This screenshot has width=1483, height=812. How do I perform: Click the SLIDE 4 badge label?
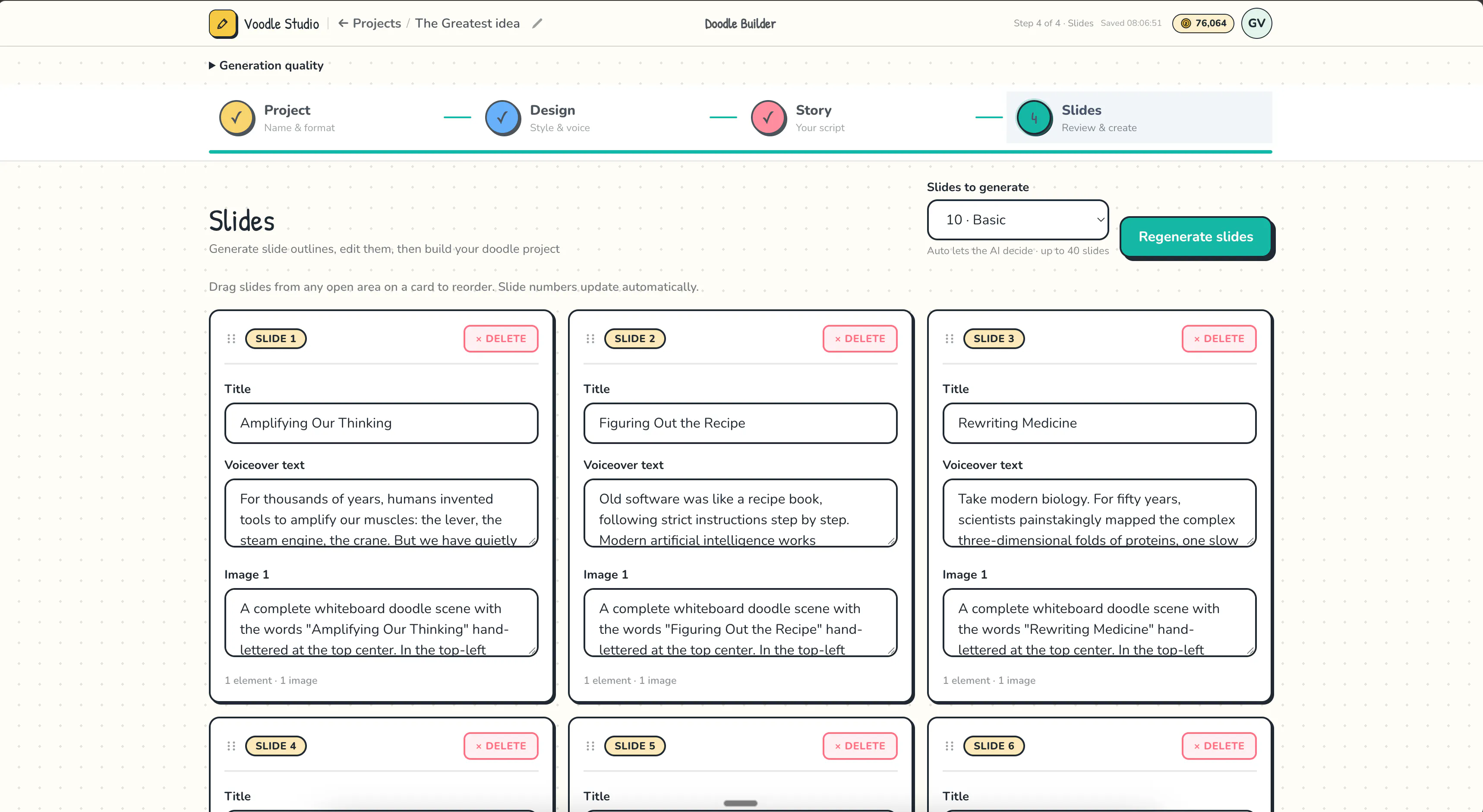point(276,746)
